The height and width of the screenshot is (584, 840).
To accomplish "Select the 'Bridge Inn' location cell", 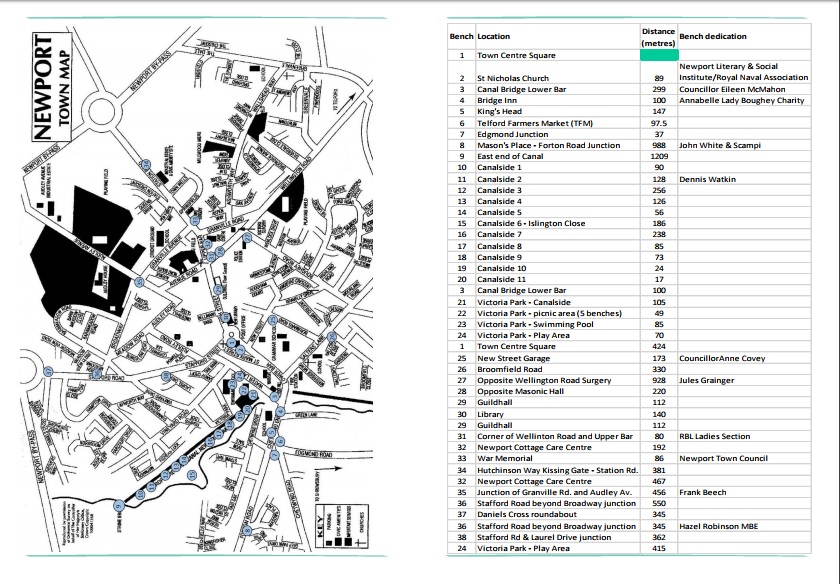I will (558, 100).
